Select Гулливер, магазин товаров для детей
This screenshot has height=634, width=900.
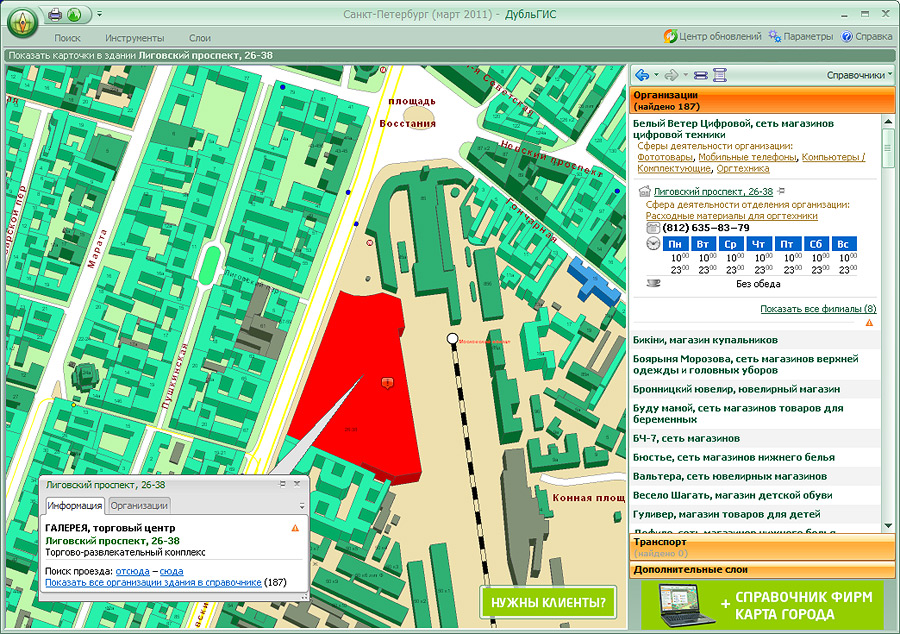[755, 514]
